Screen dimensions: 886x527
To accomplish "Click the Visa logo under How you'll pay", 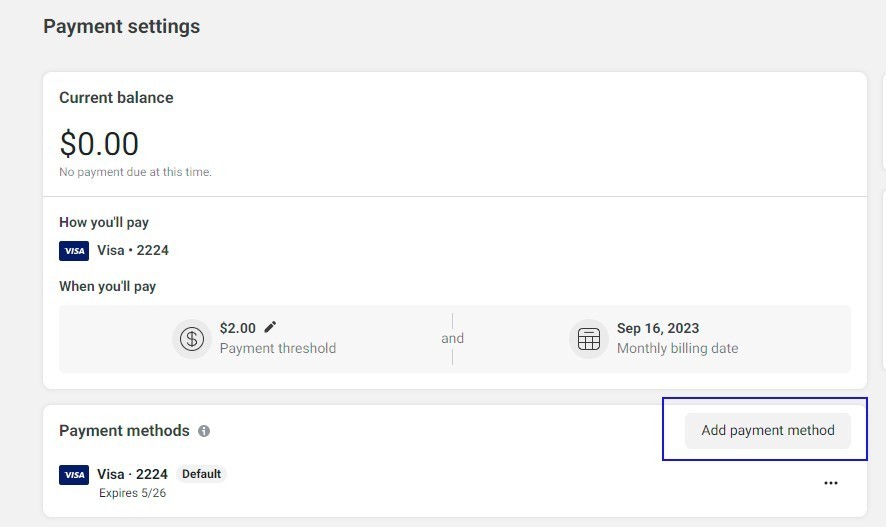I will [74, 251].
